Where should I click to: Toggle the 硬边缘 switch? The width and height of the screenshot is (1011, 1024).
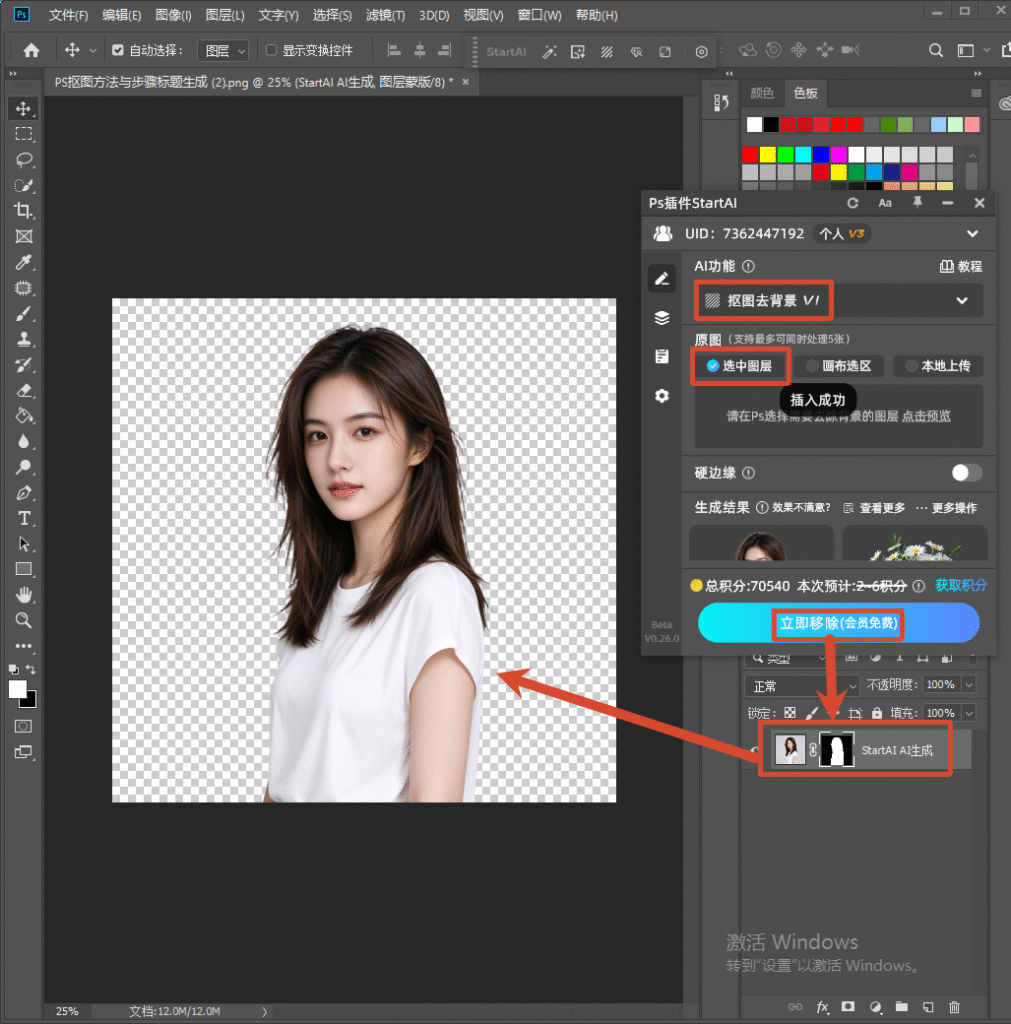click(967, 473)
